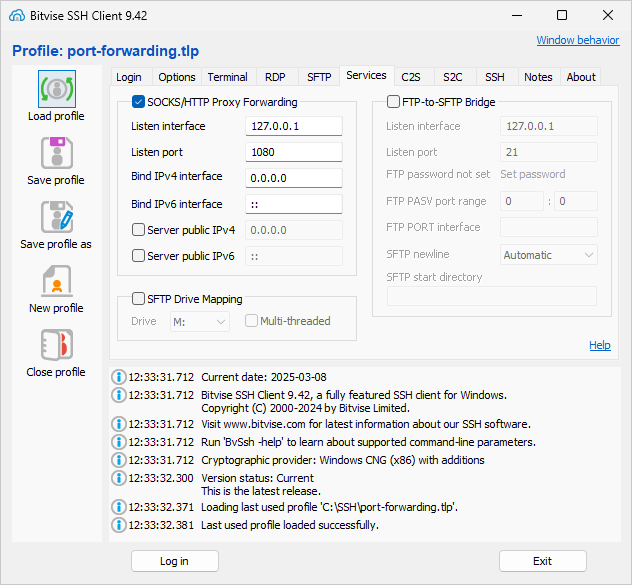Open the SFTP newline Automatic dropdown
This screenshot has width=632, height=585.
(549, 255)
